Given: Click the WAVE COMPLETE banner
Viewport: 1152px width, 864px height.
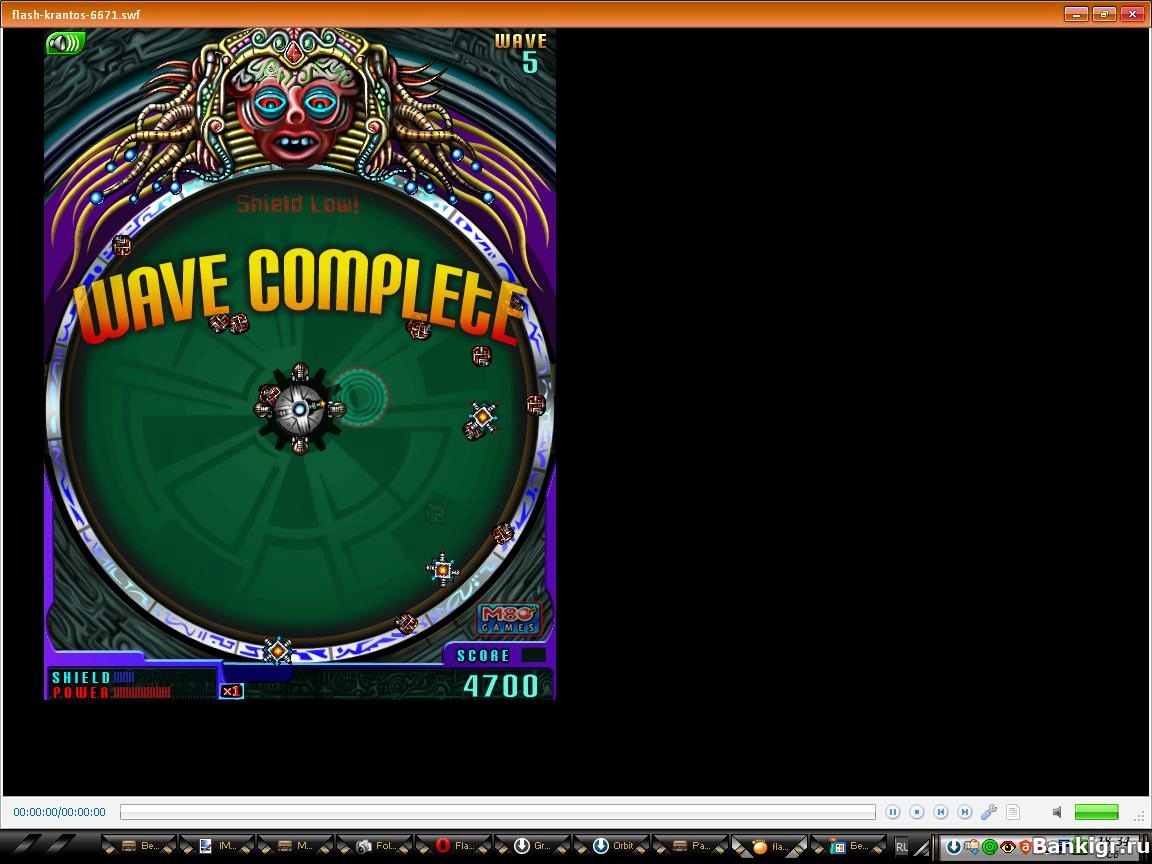Looking at the screenshot, I should point(300,296).
